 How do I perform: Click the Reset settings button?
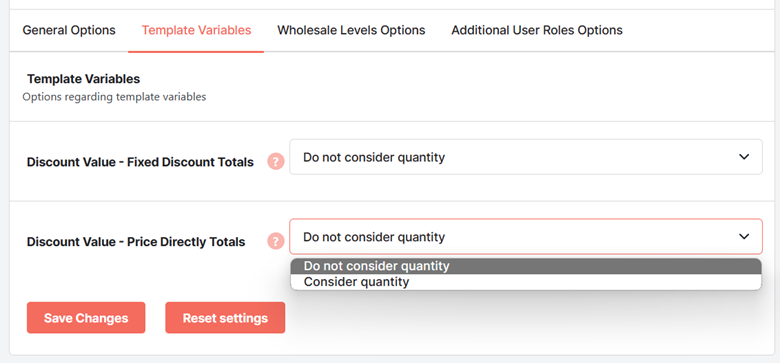click(225, 318)
